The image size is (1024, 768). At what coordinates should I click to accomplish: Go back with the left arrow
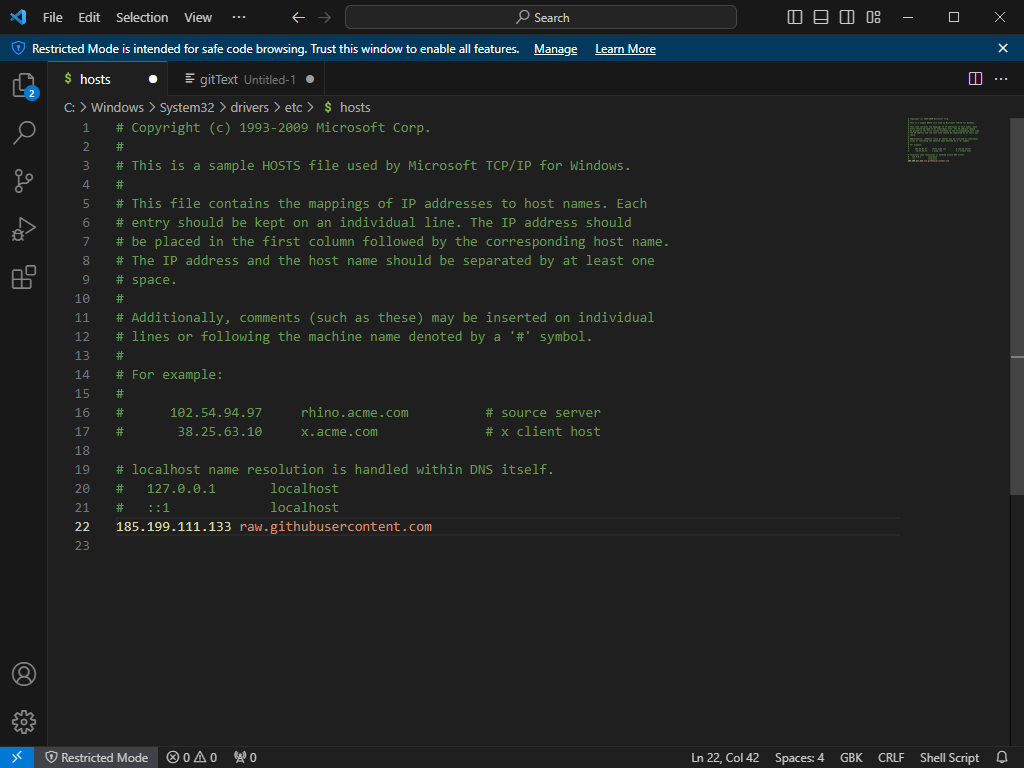point(298,18)
